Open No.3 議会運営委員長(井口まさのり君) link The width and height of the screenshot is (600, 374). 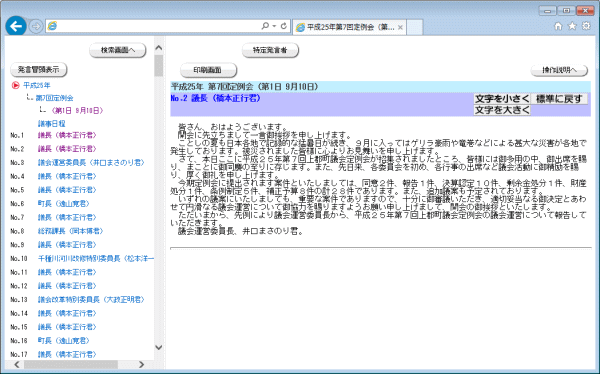coord(91,163)
